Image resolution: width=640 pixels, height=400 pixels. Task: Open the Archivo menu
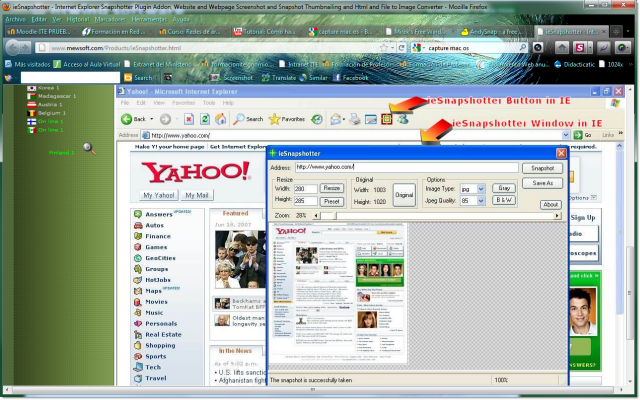(x=16, y=19)
